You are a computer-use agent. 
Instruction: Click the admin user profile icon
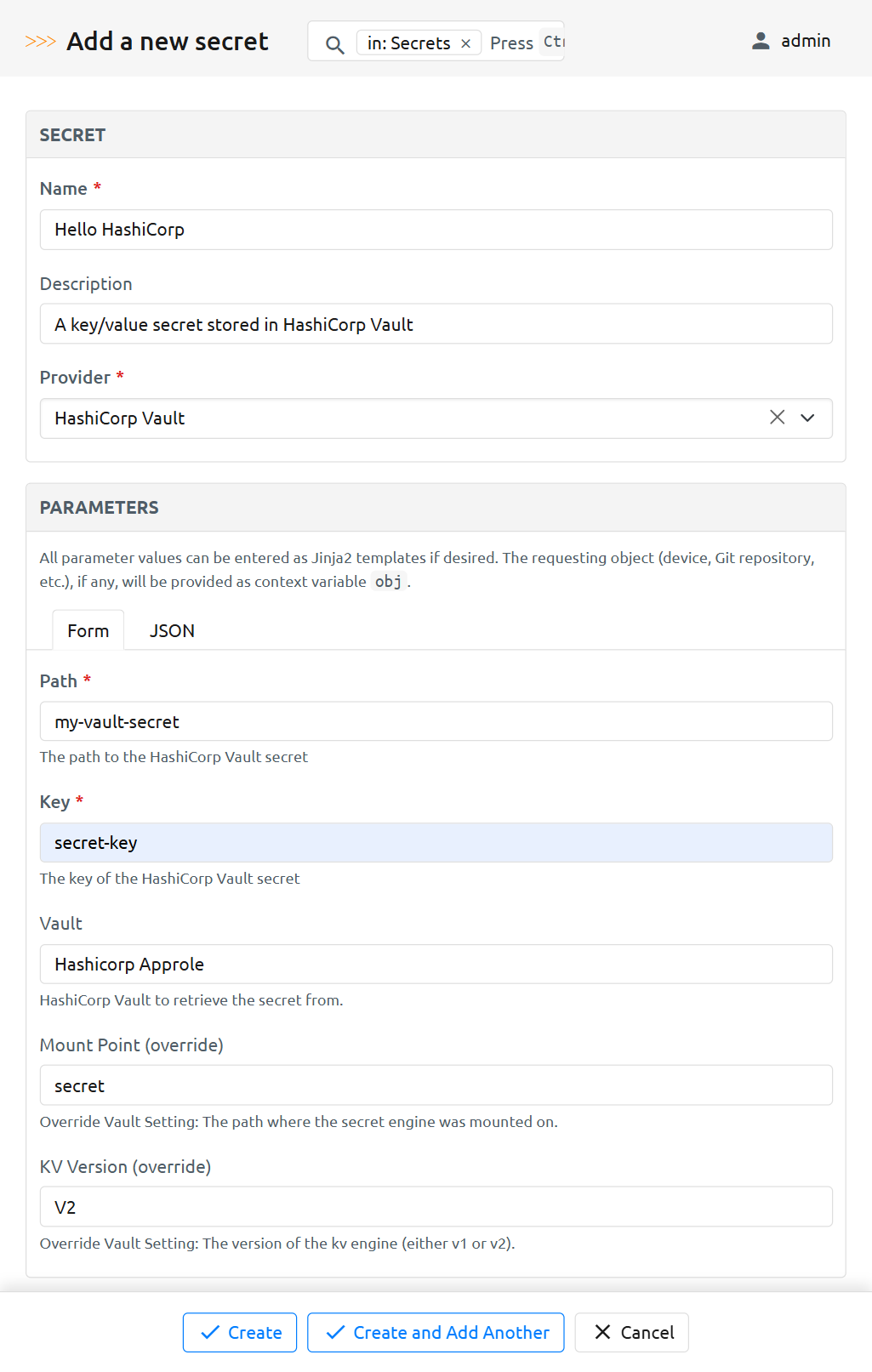(x=761, y=41)
